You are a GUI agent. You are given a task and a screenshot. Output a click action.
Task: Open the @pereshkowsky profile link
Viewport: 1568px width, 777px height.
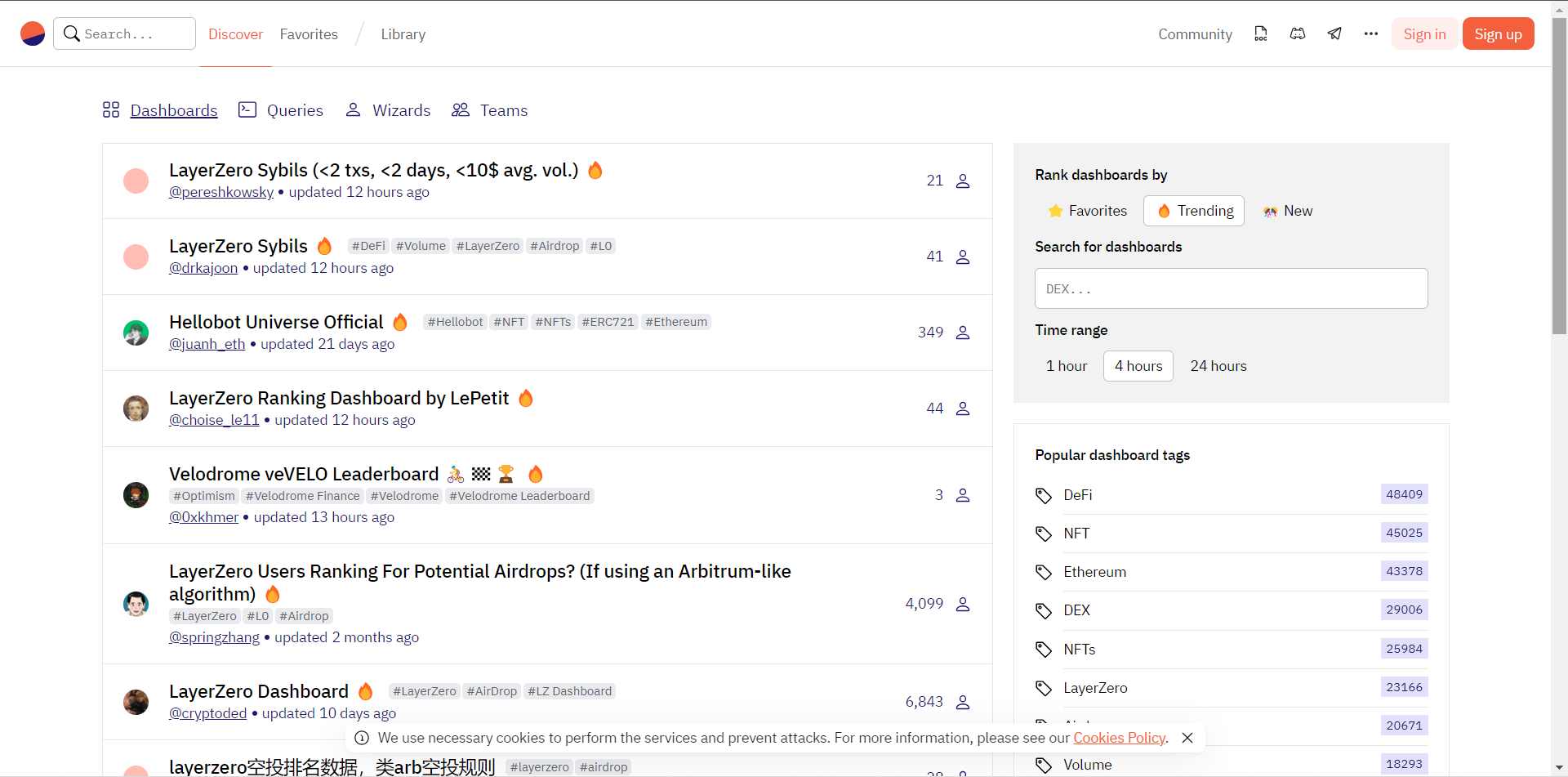tap(221, 192)
